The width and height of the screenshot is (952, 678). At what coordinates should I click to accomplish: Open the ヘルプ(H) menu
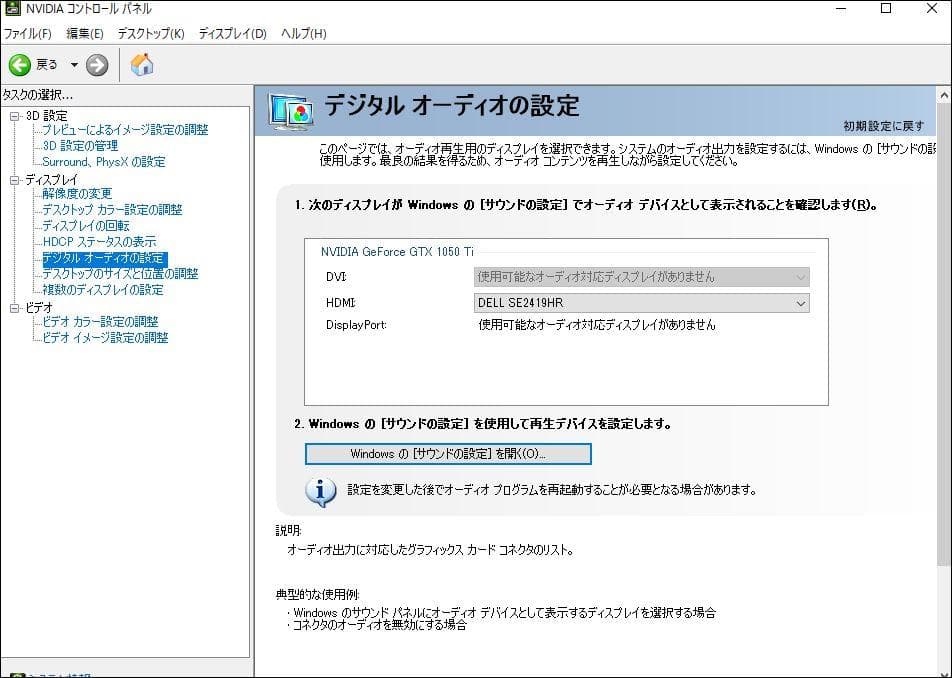coord(304,34)
